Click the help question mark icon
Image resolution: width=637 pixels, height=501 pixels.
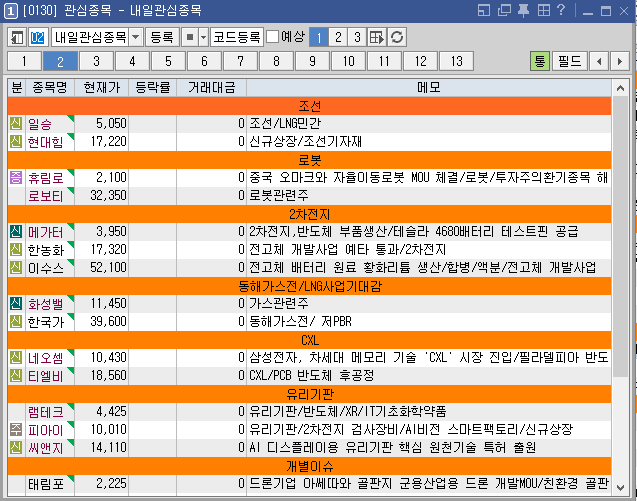pyautogui.click(x=561, y=10)
